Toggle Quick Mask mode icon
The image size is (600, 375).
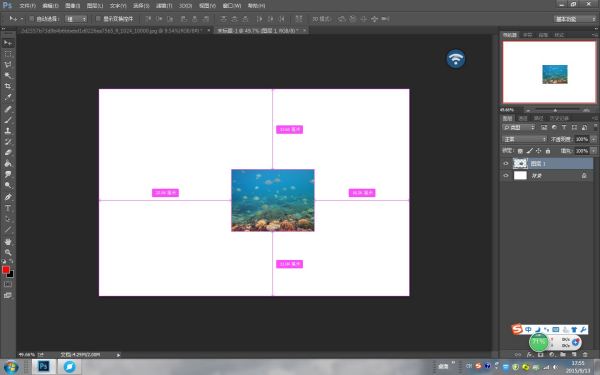[x=8, y=284]
